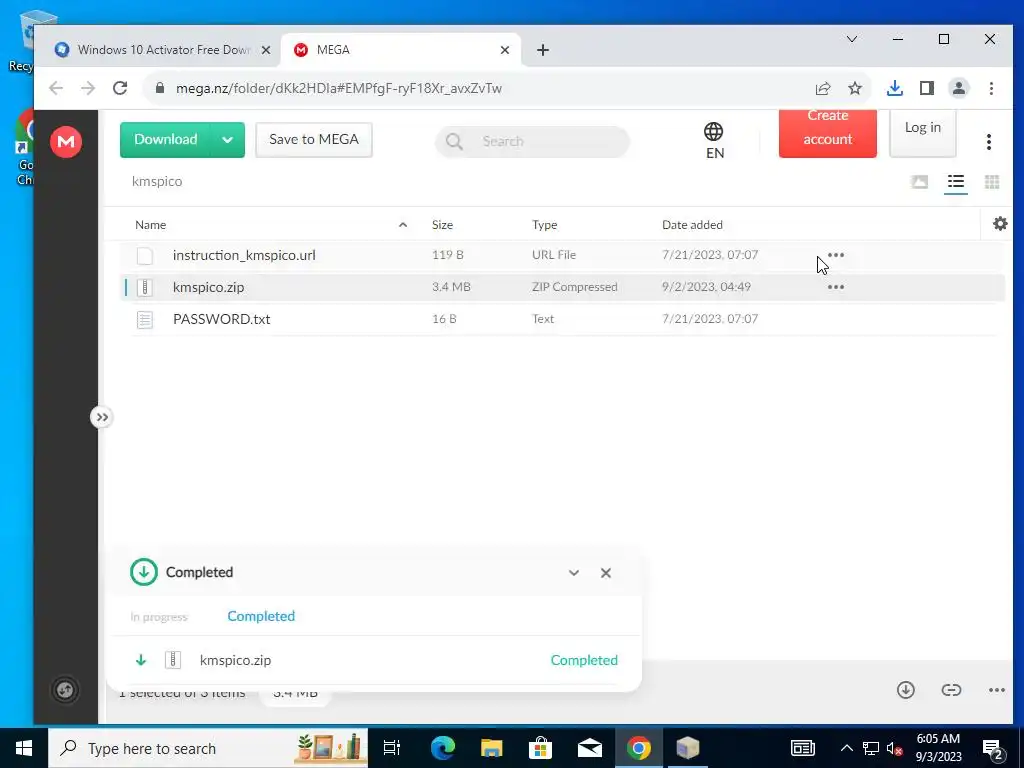Screen dimensions: 1024x768
Task: Click the Log in button
Action: click(x=923, y=133)
